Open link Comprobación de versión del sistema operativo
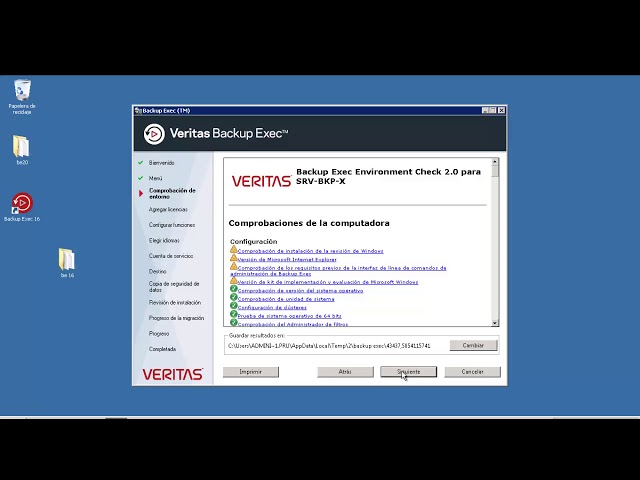 tap(300, 291)
